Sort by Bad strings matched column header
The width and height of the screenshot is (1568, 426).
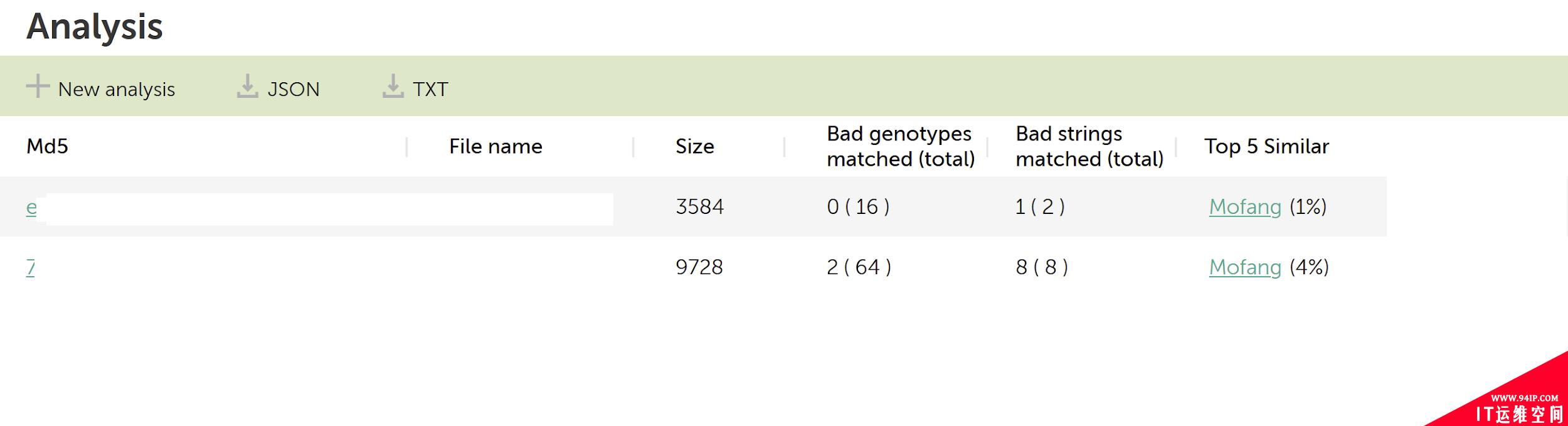pyautogui.click(x=1089, y=146)
